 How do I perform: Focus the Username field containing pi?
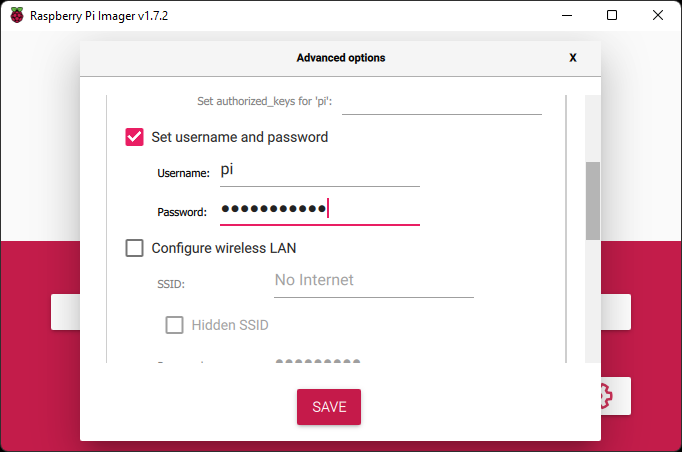(x=320, y=172)
